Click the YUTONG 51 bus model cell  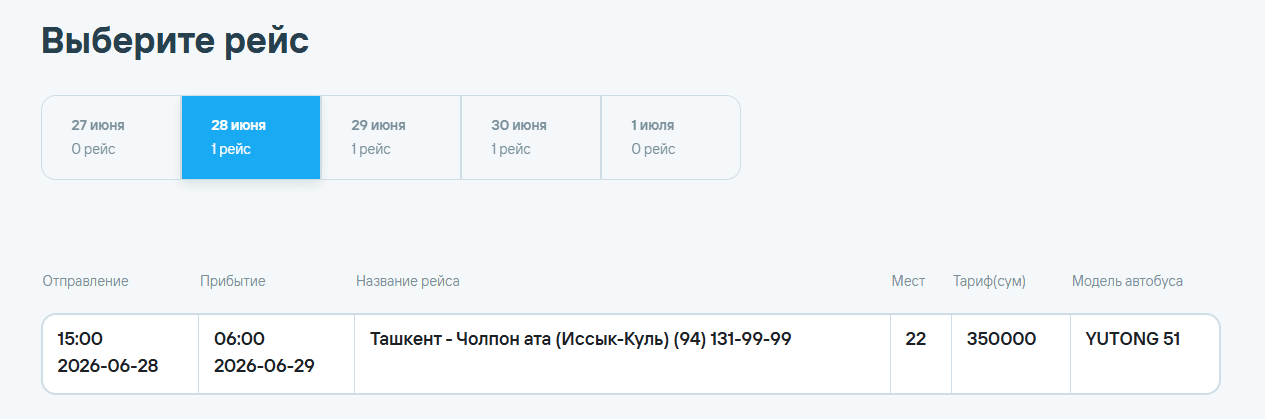pos(1145,354)
